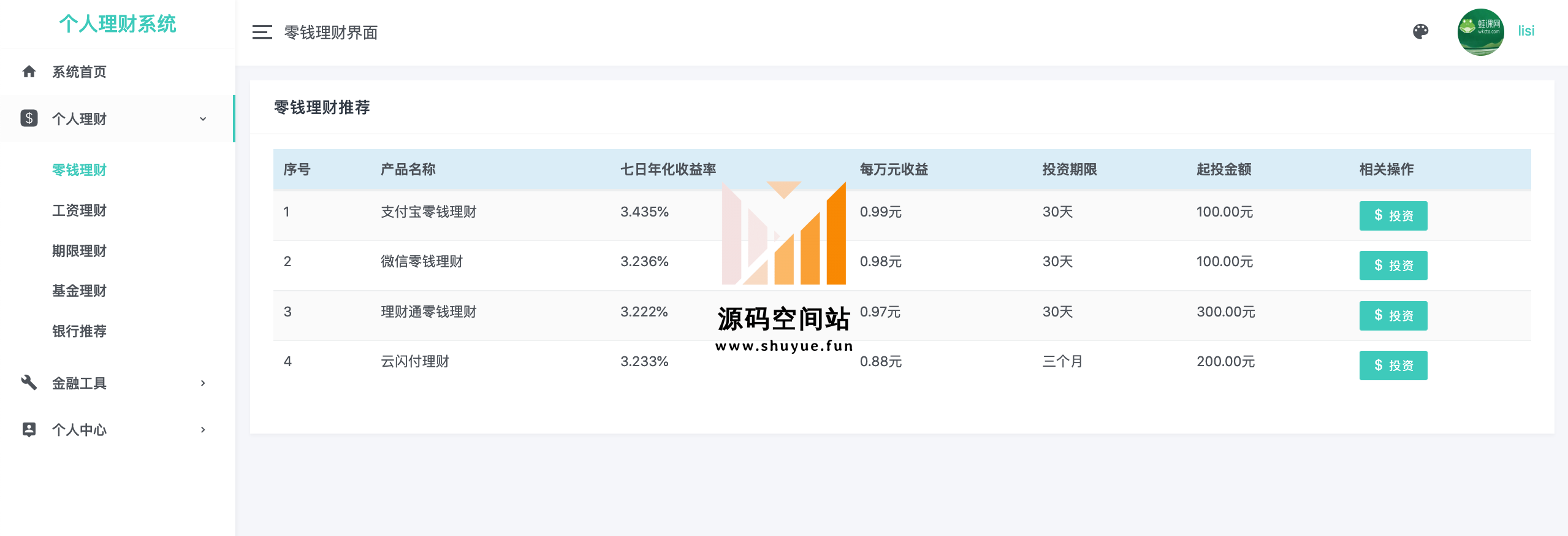Select the 云闪付理财 product name
Viewport: 1568px width, 536px height.
coord(415,361)
